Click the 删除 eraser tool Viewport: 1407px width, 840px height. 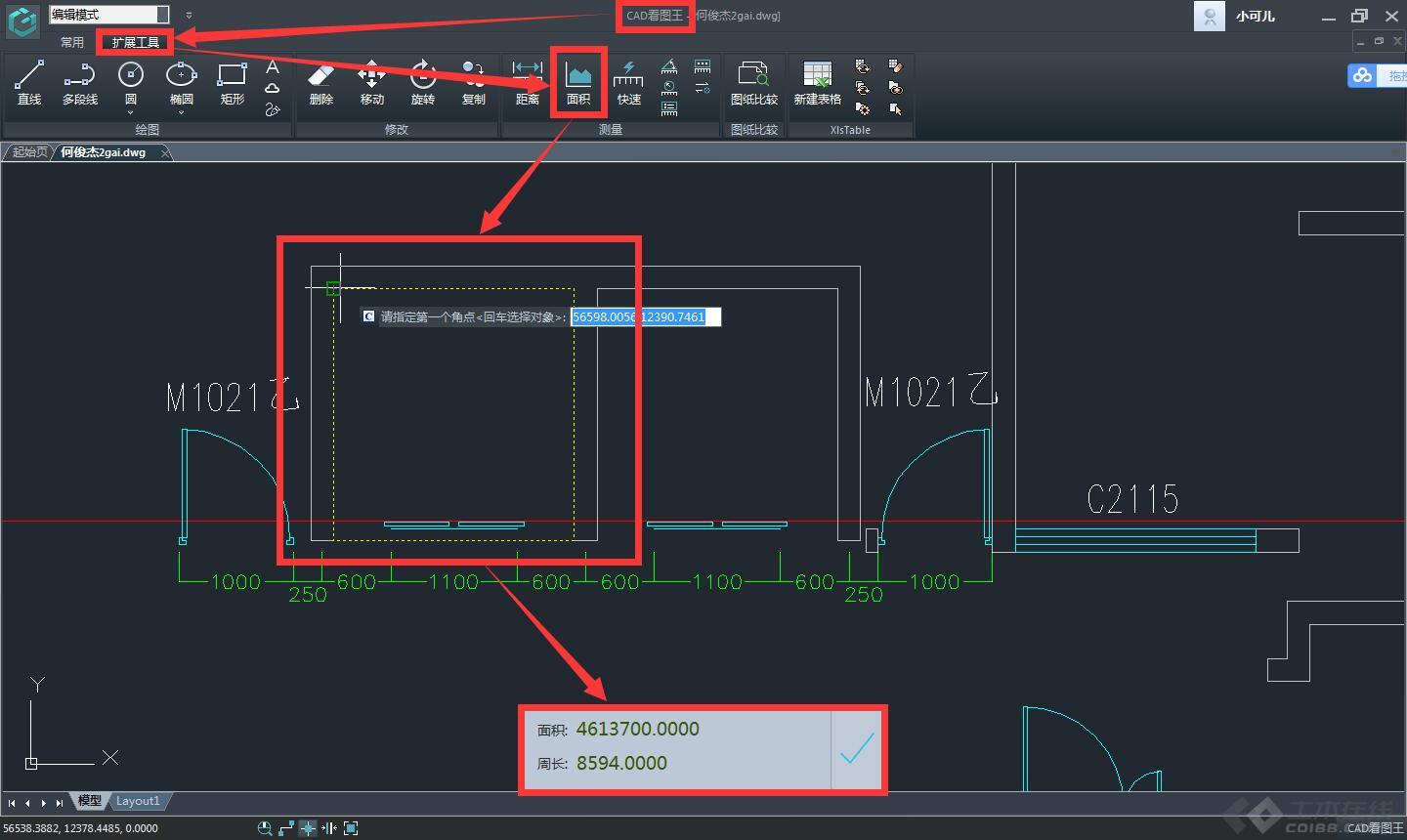point(320,83)
